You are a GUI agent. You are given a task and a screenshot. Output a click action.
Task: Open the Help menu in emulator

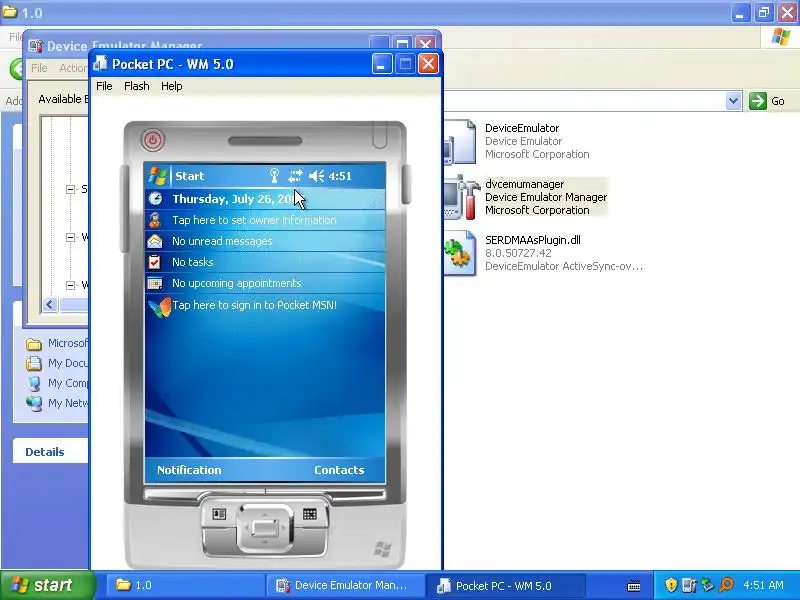pyautogui.click(x=171, y=86)
